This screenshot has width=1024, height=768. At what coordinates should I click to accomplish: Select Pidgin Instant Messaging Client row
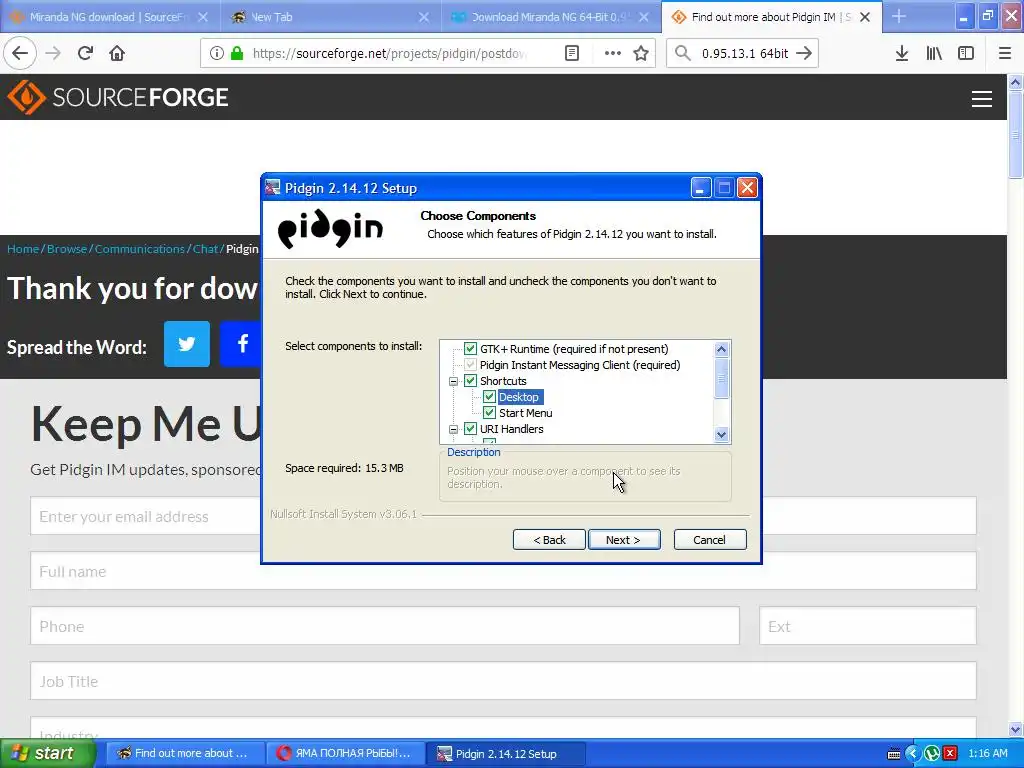[x=580, y=365]
